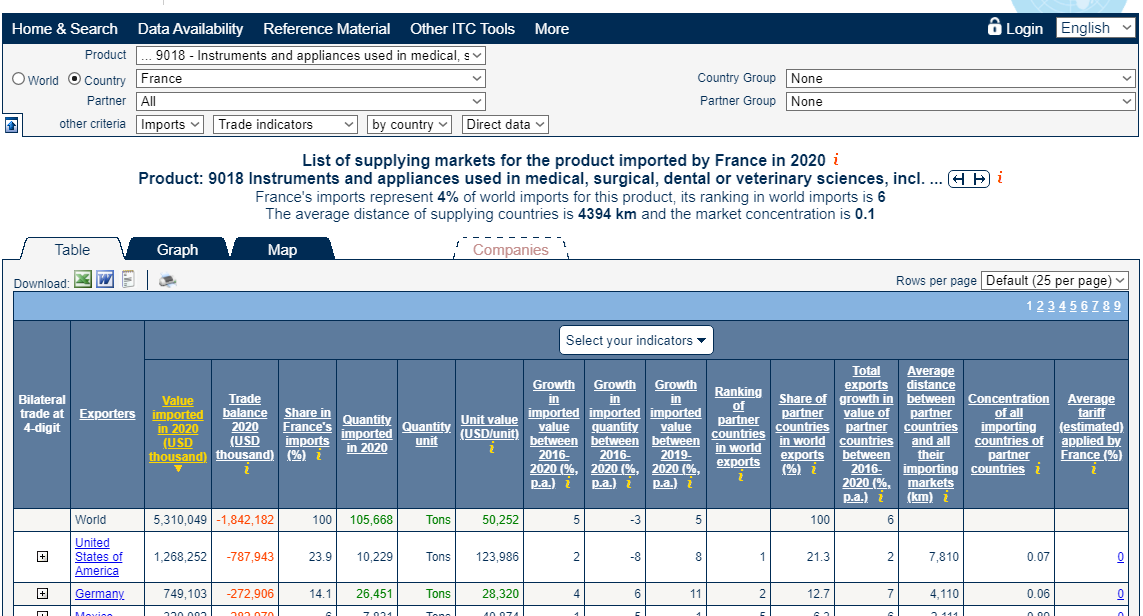This screenshot has height=616, width=1143.
Task: Open the info icon after the 2020 title
Action: tap(836, 159)
